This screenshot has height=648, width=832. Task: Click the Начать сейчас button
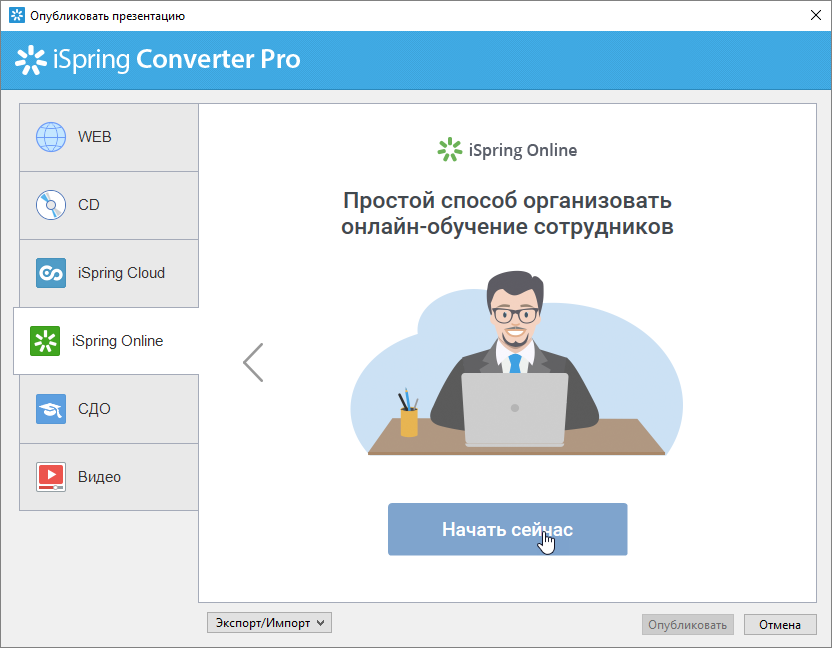tap(507, 529)
